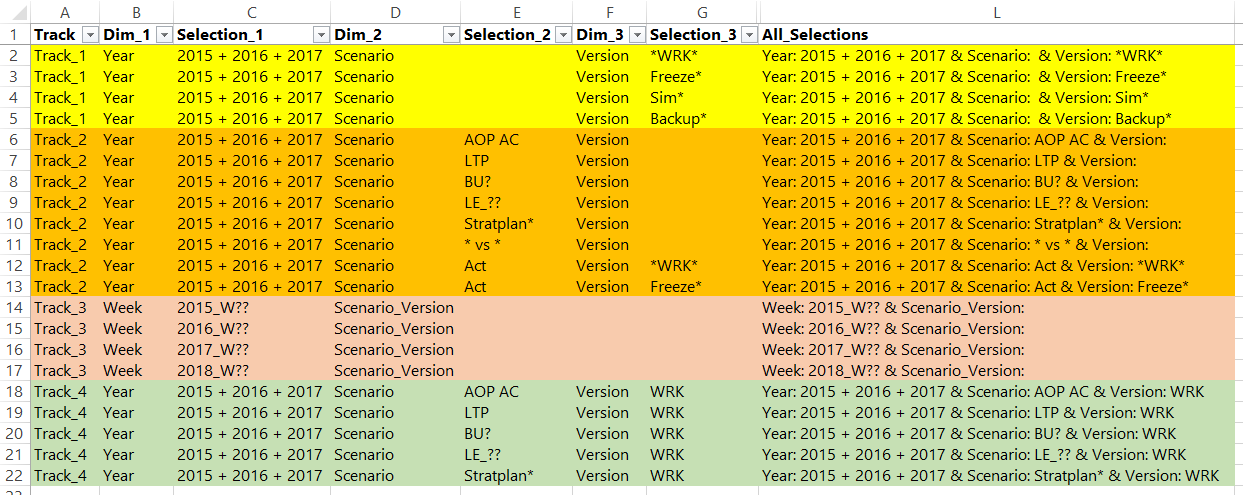Open the Dim_2 filter dropdown arrow
The image size is (1243, 495).
(451, 35)
